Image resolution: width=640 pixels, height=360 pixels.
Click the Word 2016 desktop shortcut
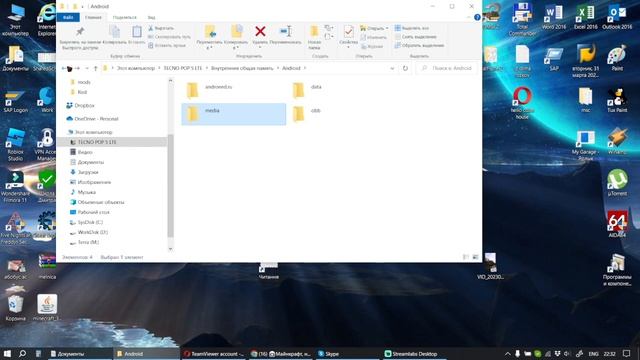pos(554,18)
